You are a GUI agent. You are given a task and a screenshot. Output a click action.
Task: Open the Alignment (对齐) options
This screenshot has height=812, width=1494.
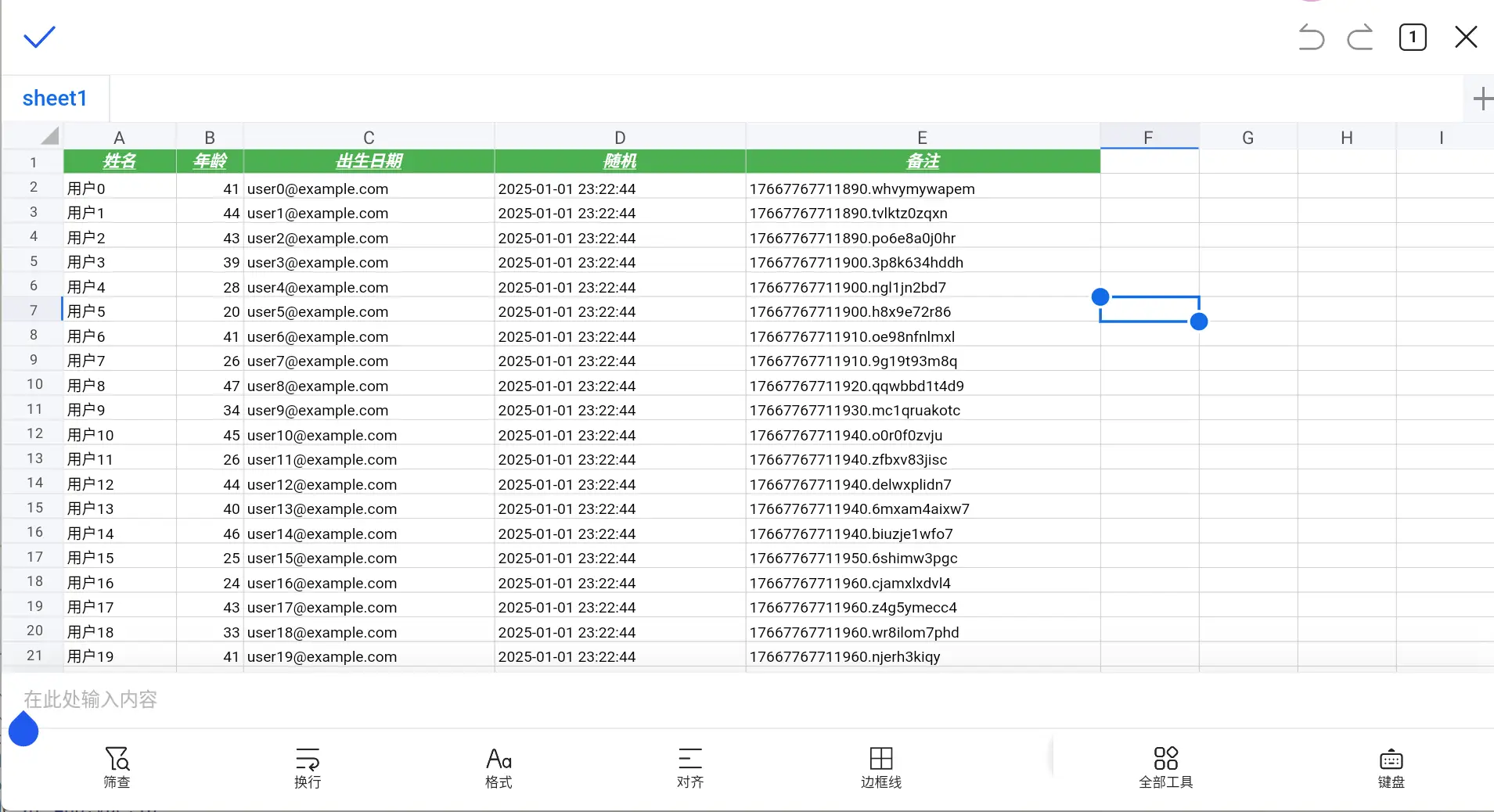coord(689,767)
